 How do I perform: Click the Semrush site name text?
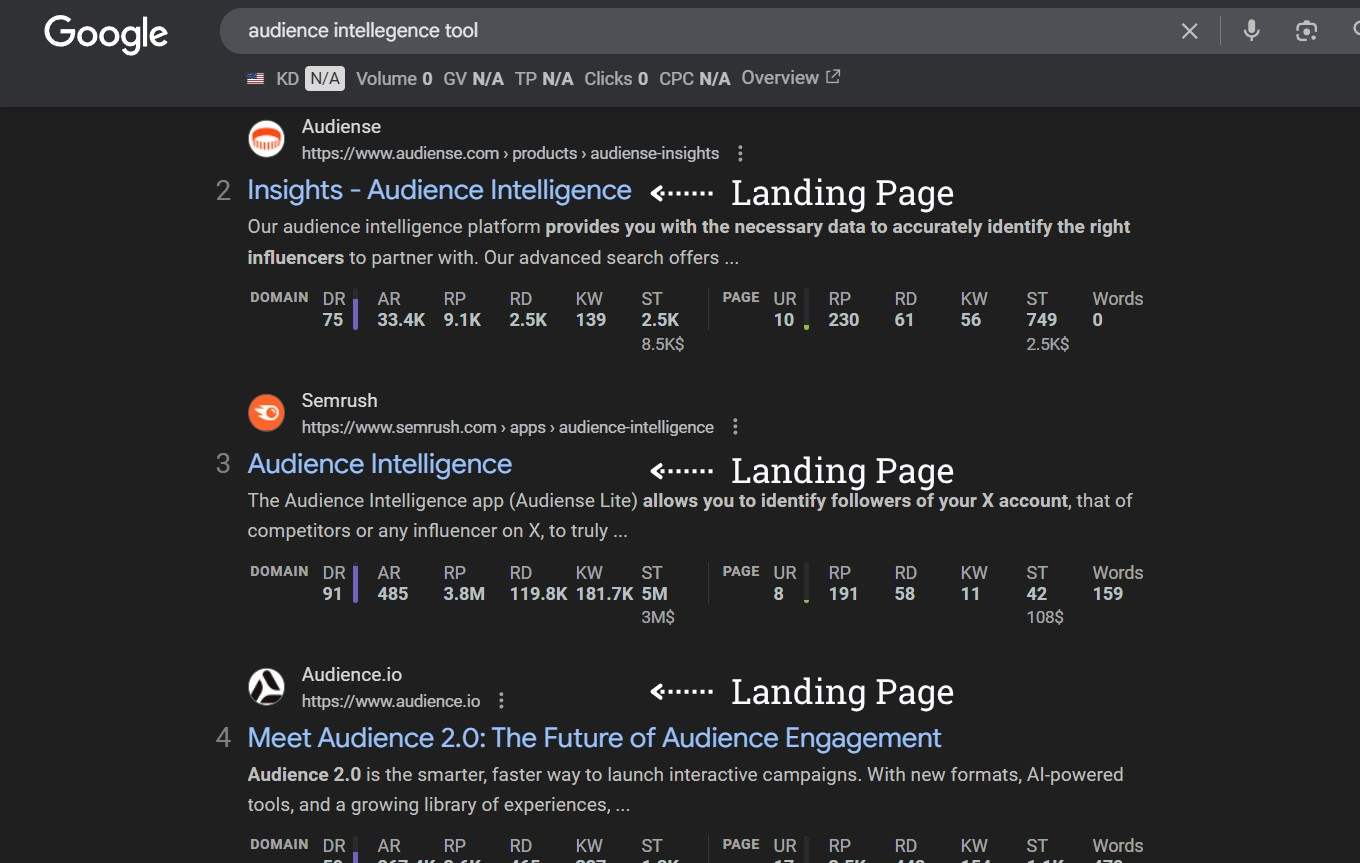340,400
